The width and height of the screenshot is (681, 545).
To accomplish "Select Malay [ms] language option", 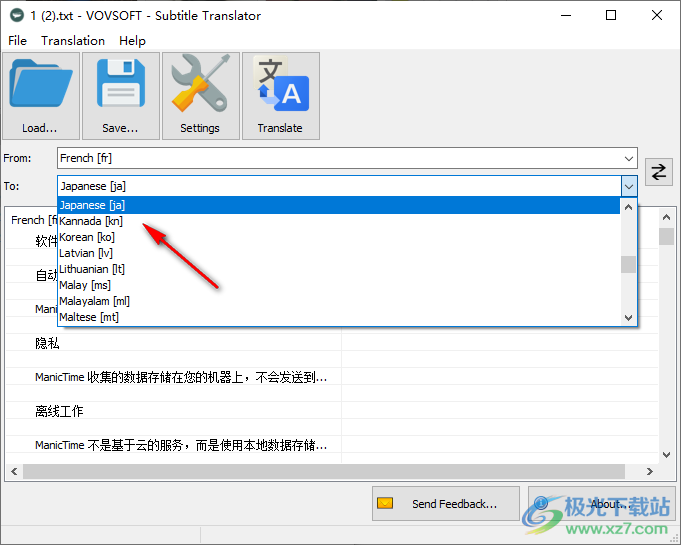I will [x=339, y=285].
